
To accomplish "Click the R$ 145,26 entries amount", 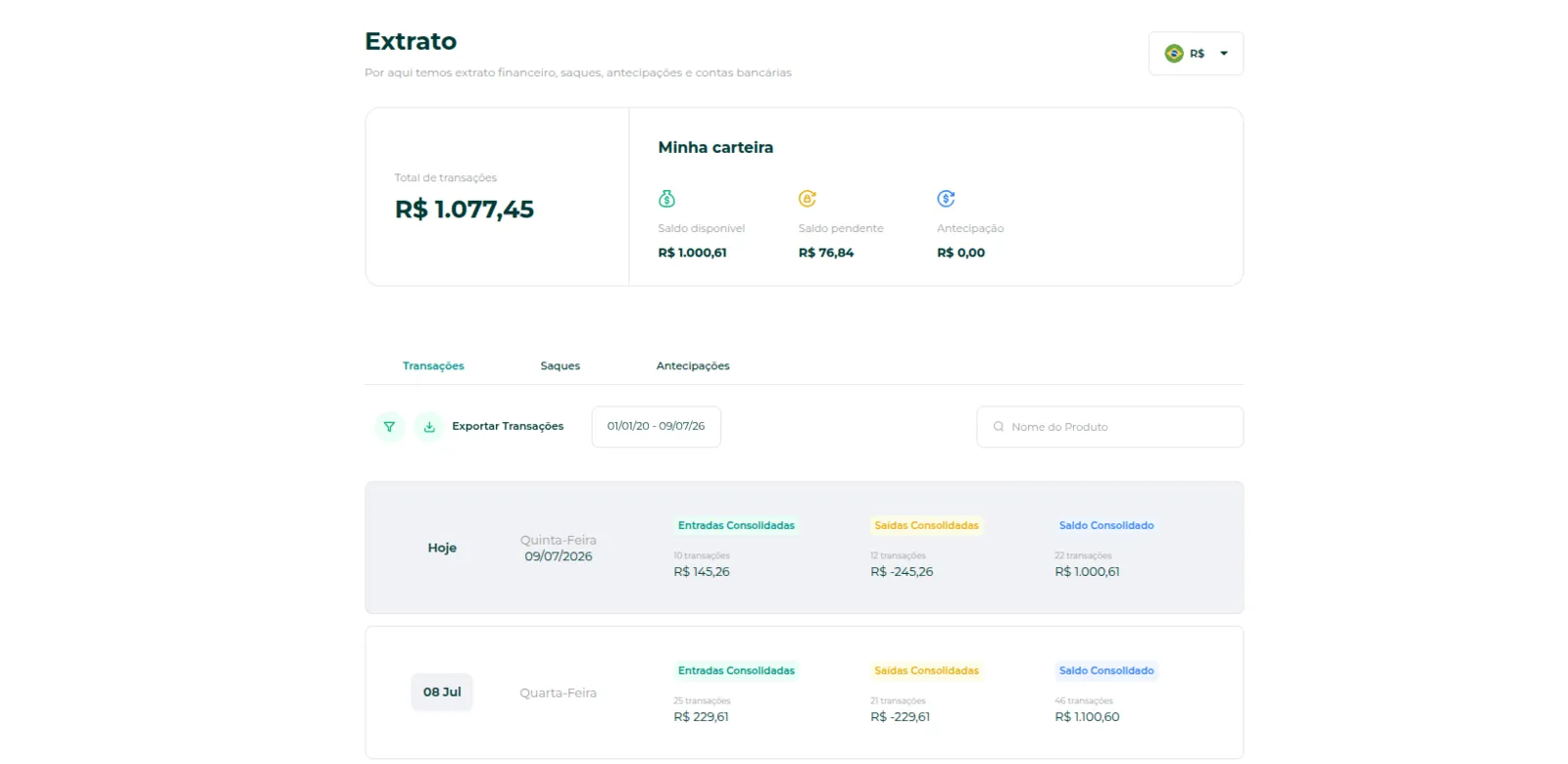I will [x=702, y=572].
